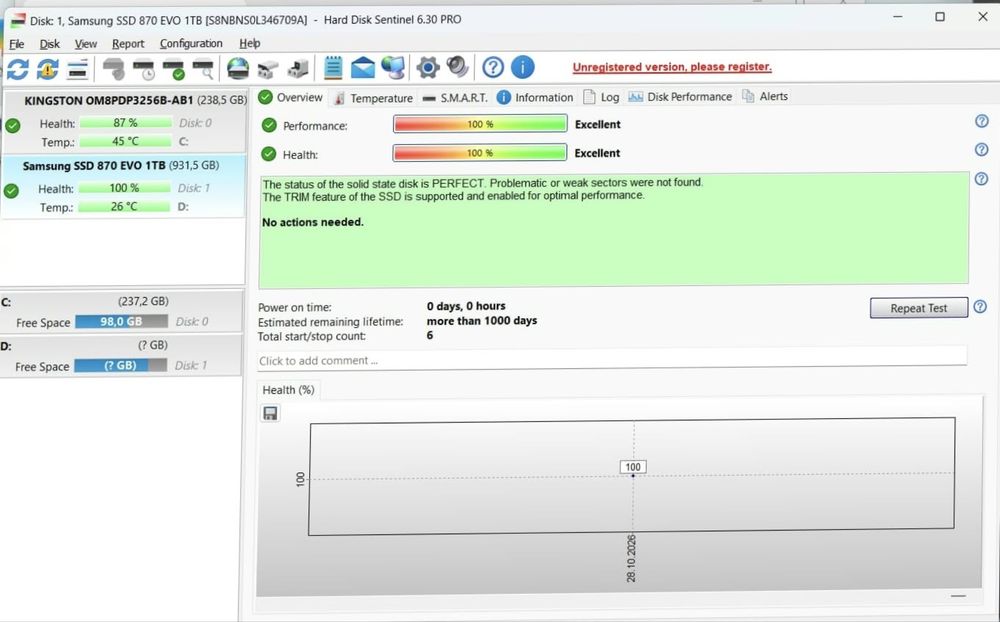This screenshot has width=1000, height=622.
Task: Click the disk with magnifying glass icon
Action: tap(203, 68)
